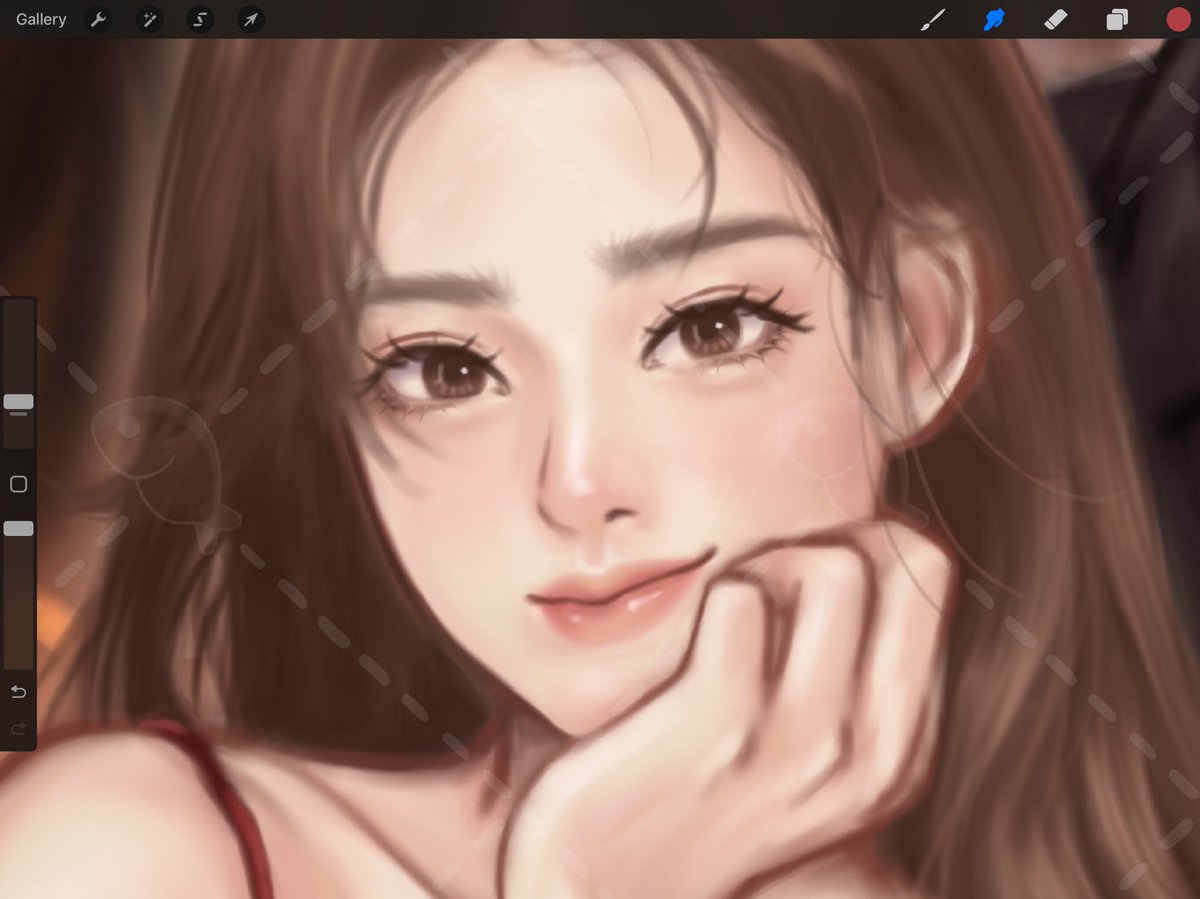Activate the Selection tool
The image size is (1200, 899).
pos(200,19)
